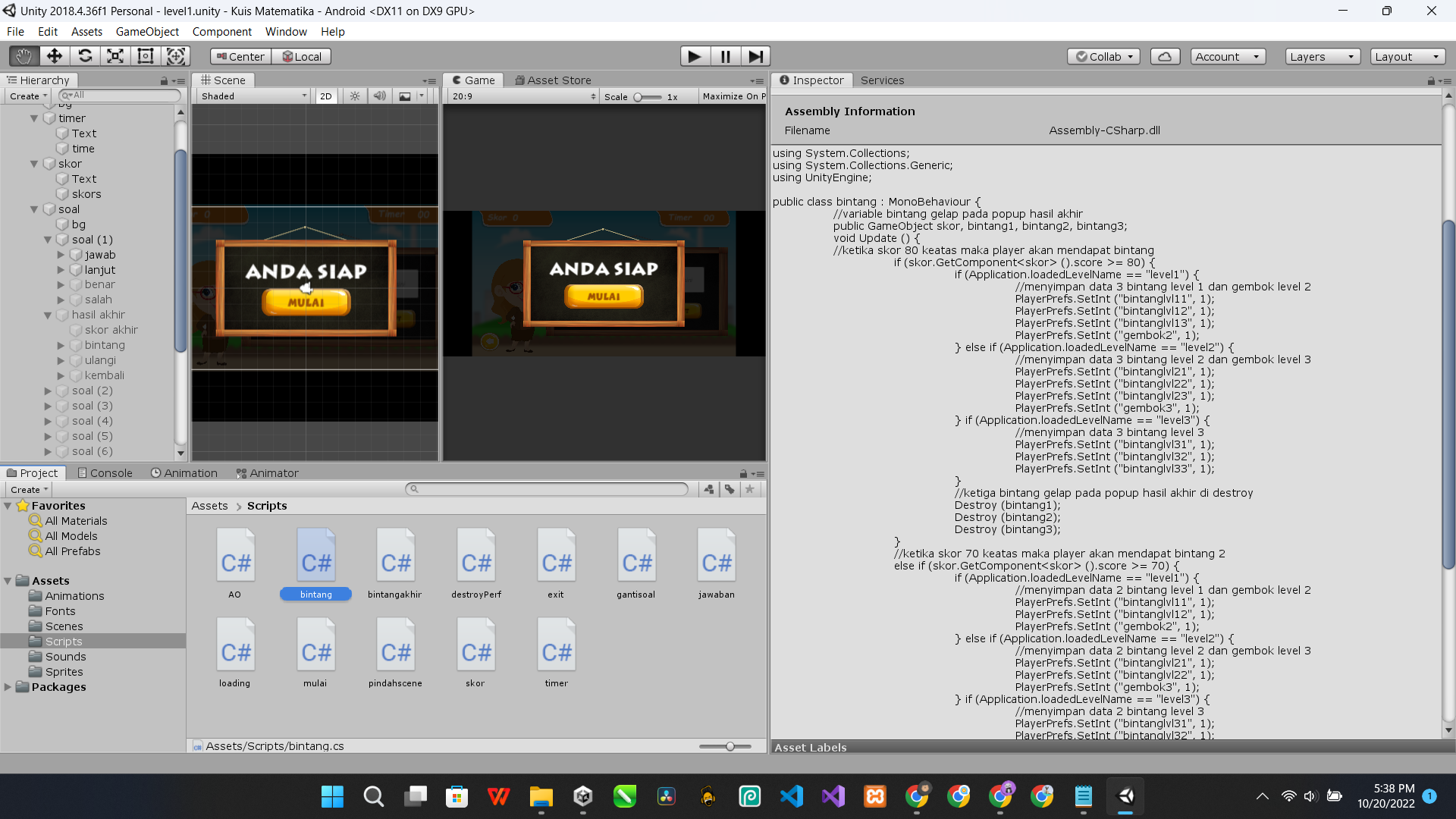1456x819 pixels.
Task: Select the Rotate tool
Action: (85, 56)
